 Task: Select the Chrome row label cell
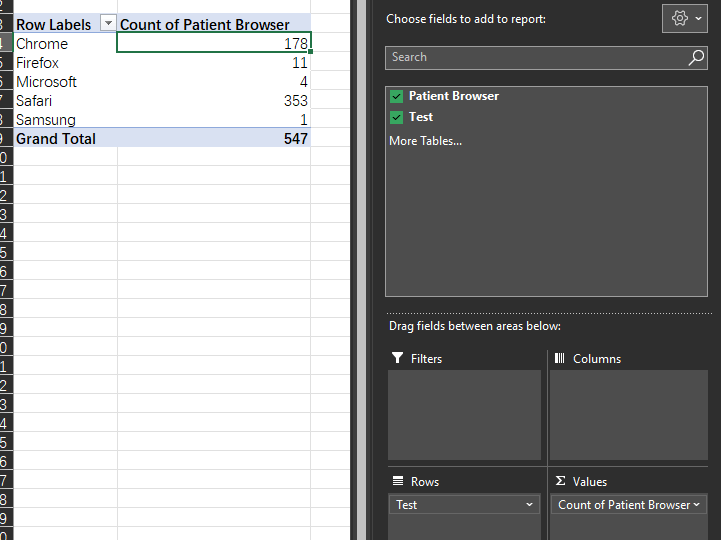point(65,43)
